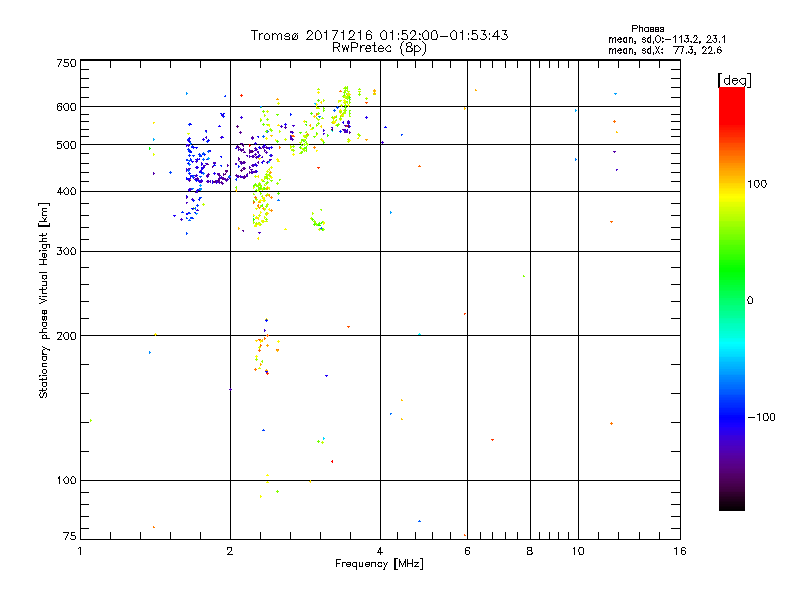This screenshot has width=800, height=600.
Task: Click the x-axis tick label '6'
Action: [467, 551]
